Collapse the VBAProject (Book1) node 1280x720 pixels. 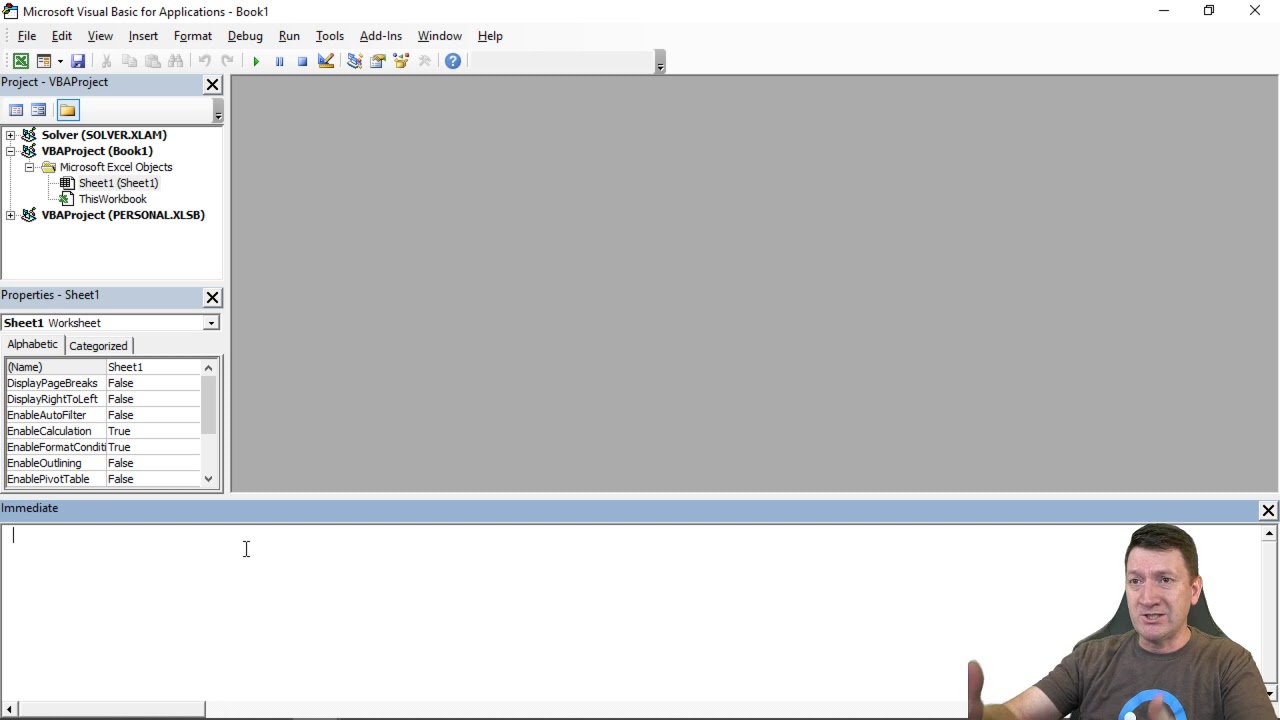tap(10, 151)
